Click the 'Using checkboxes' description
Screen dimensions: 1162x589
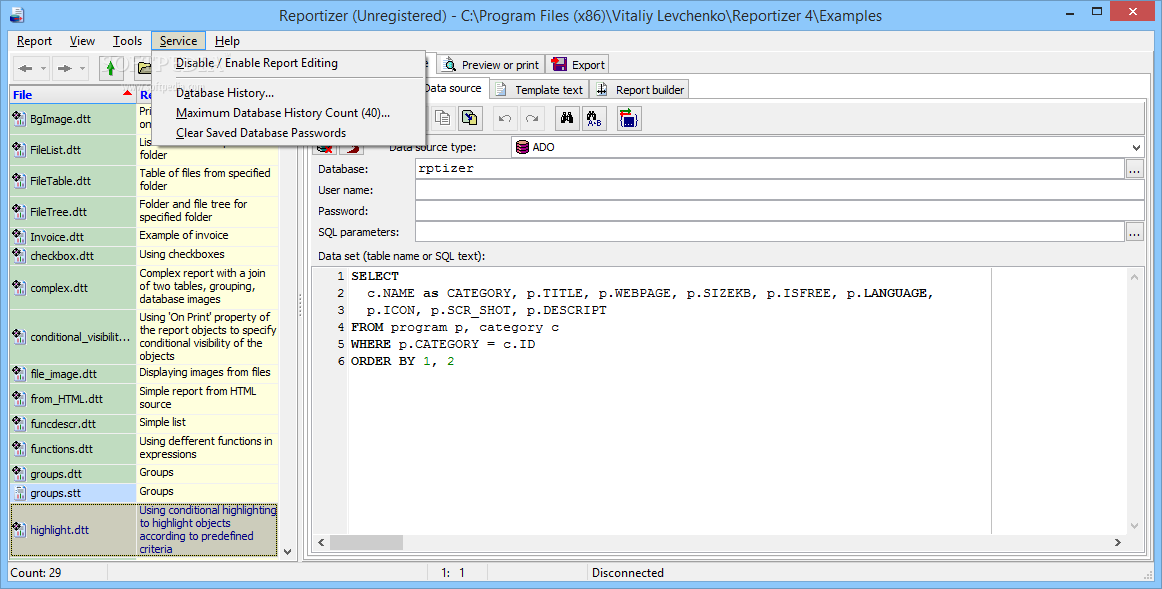(x=182, y=254)
